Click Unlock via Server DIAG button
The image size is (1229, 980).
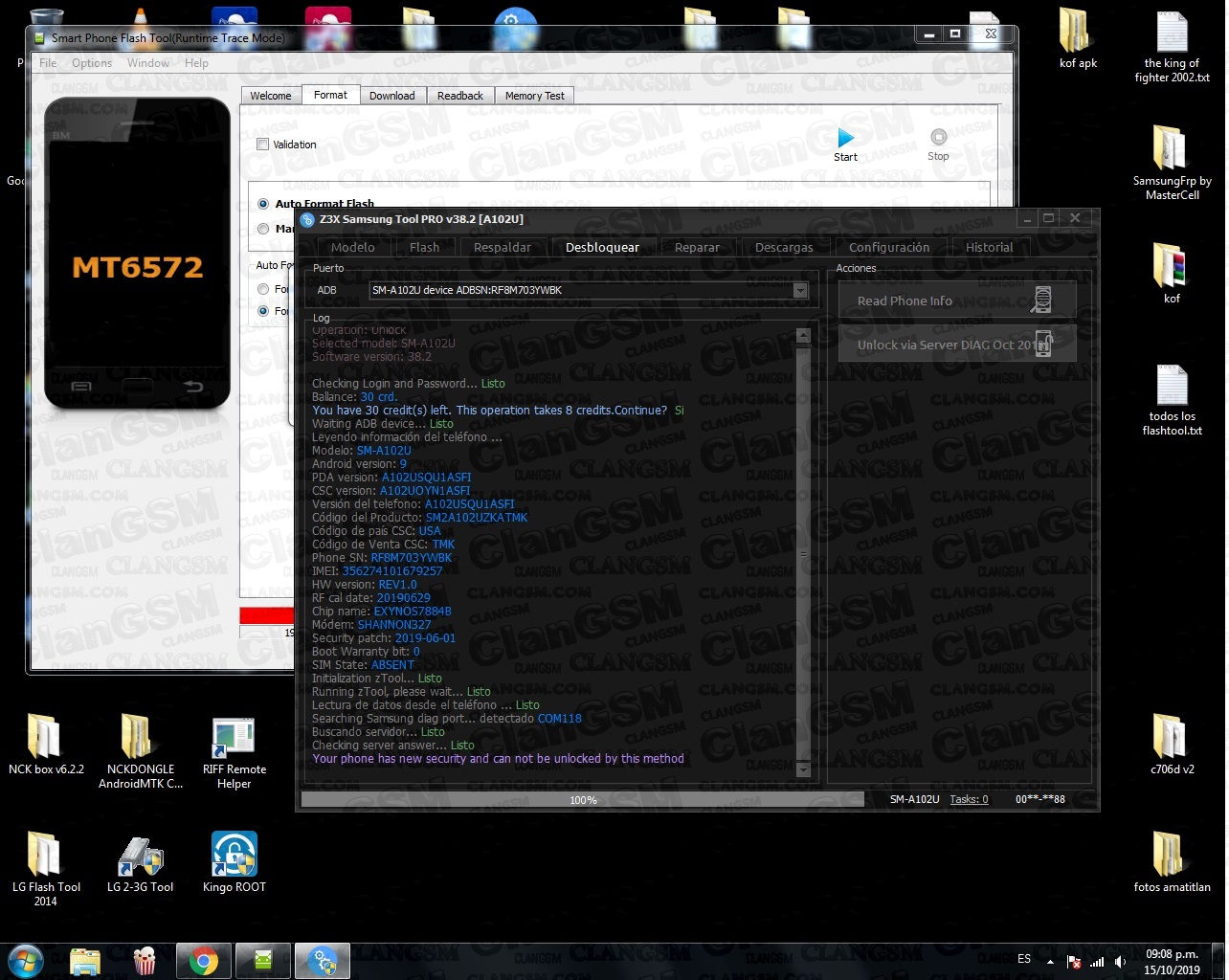tap(957, 345)
